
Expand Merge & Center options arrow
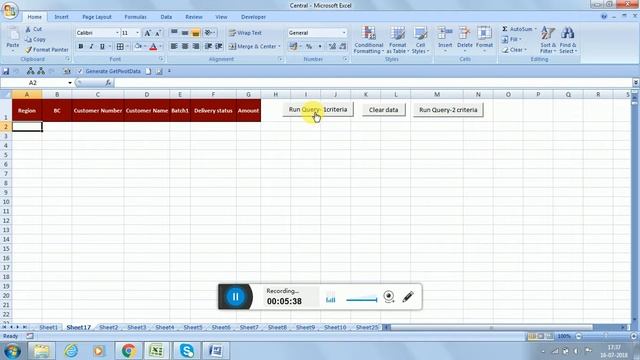click(x=279, y=47)
